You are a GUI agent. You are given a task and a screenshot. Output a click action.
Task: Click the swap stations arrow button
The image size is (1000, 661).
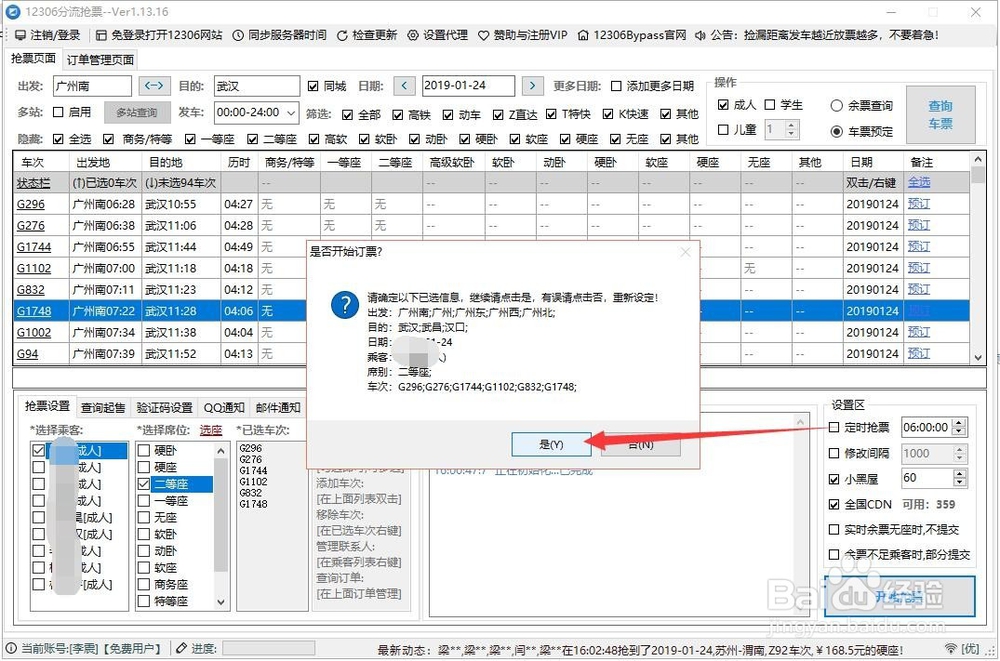click(x=154, y=85)
